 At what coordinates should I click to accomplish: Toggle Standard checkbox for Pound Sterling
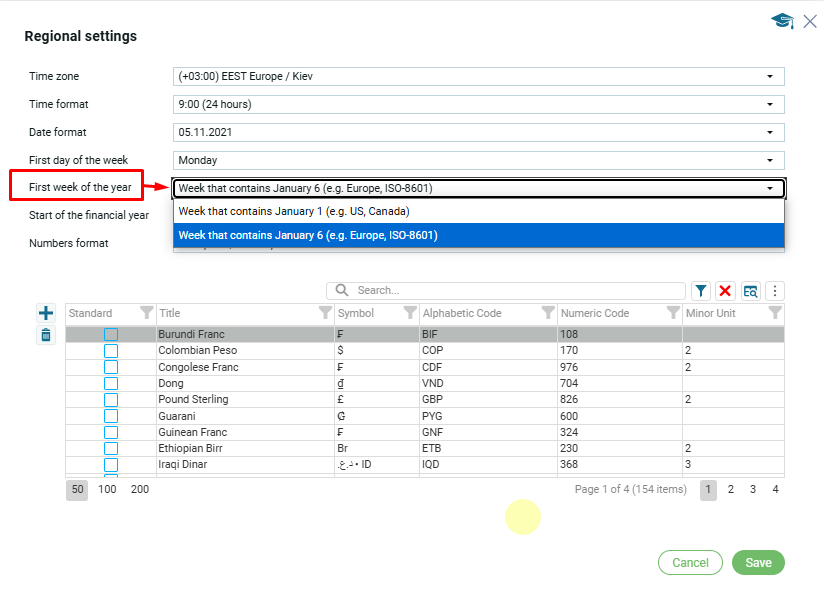(111, 400)
